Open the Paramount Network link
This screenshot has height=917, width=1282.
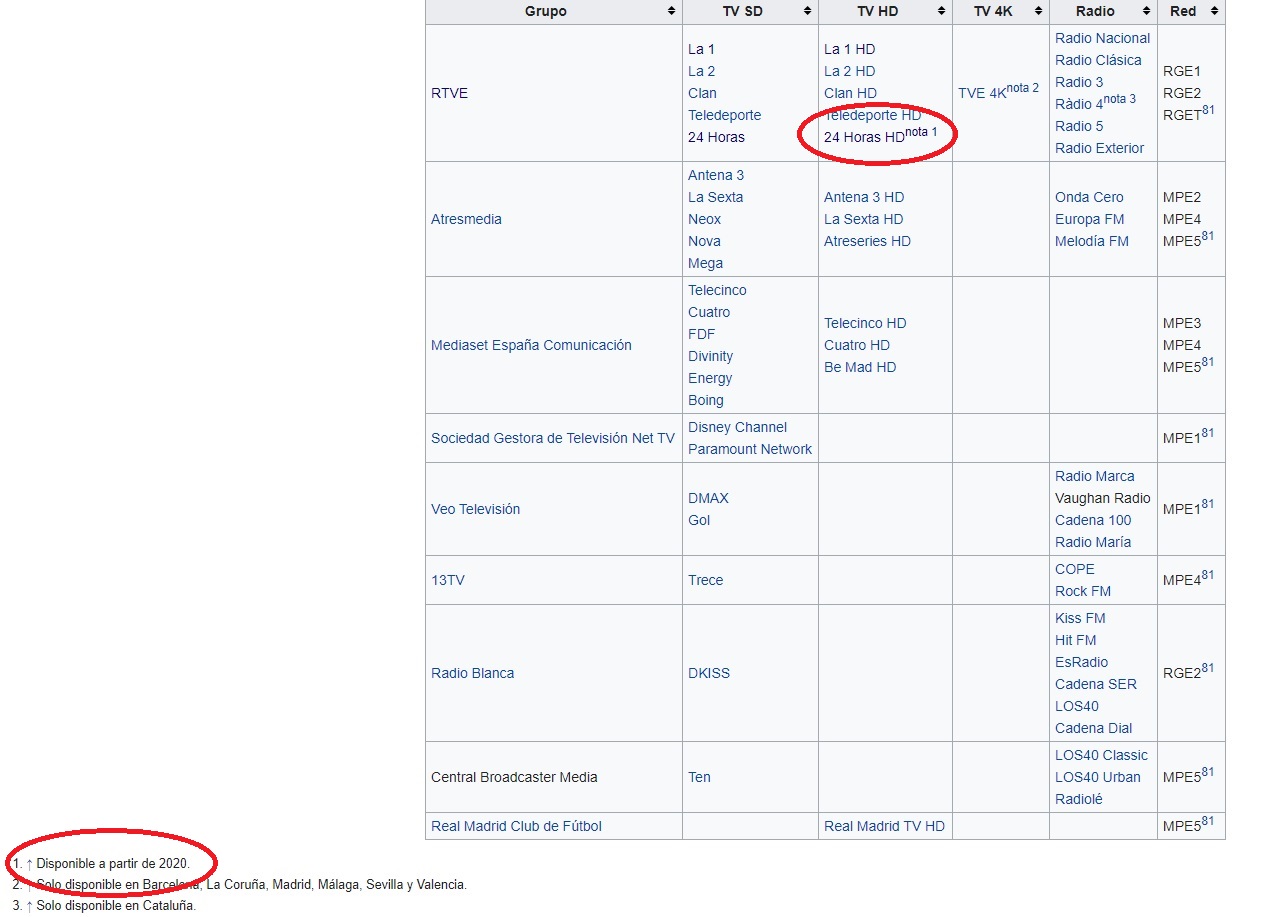coord(750,449)
